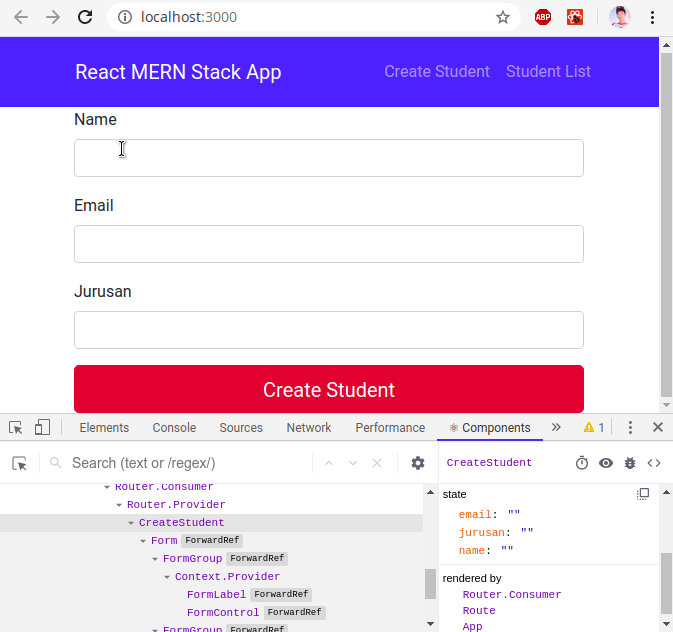Screen dimensions: 673x632
Task: Edit the jurusan state value
Action: point(527,532)
